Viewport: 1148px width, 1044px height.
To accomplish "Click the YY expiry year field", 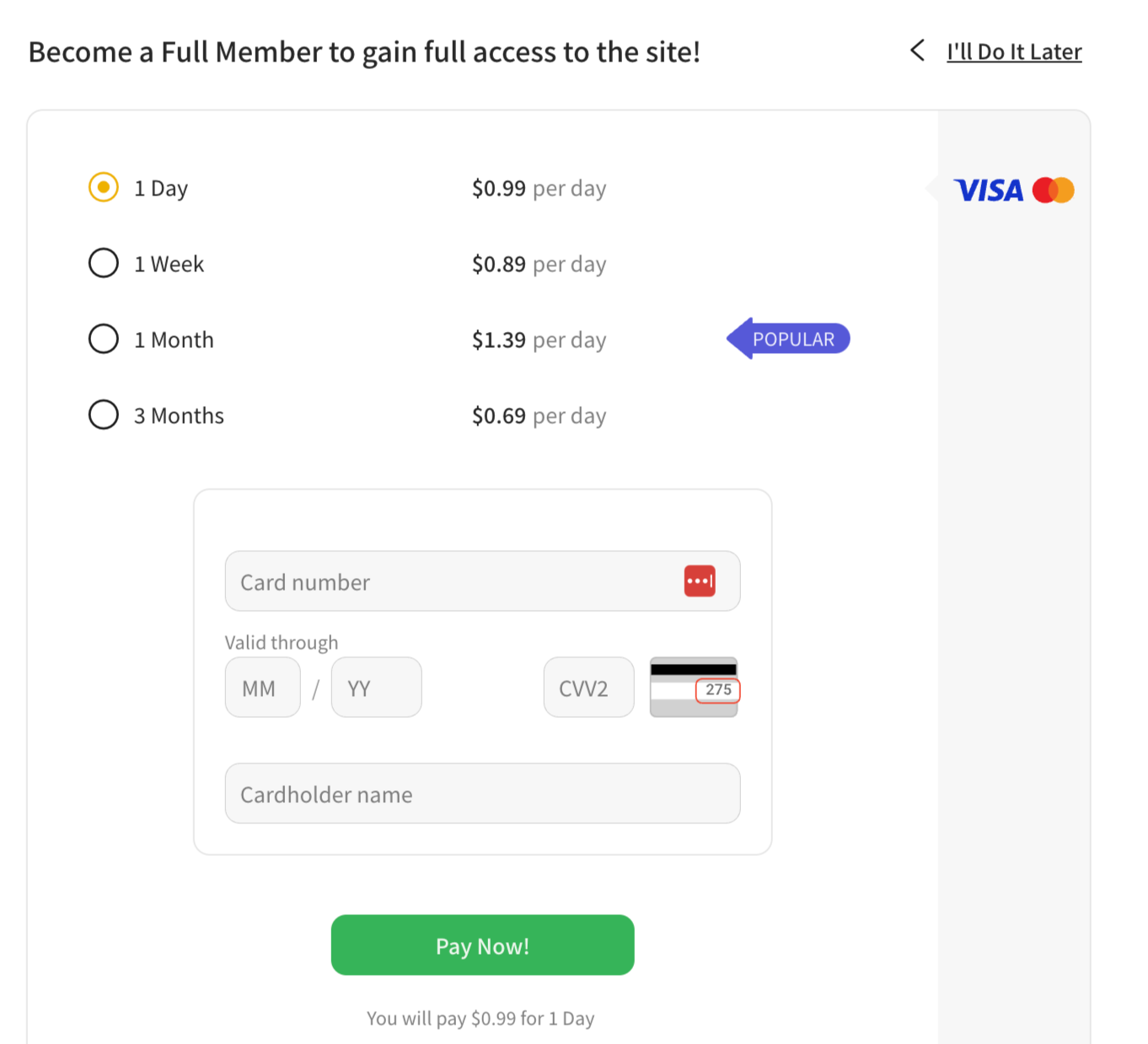I will point(376,688).
